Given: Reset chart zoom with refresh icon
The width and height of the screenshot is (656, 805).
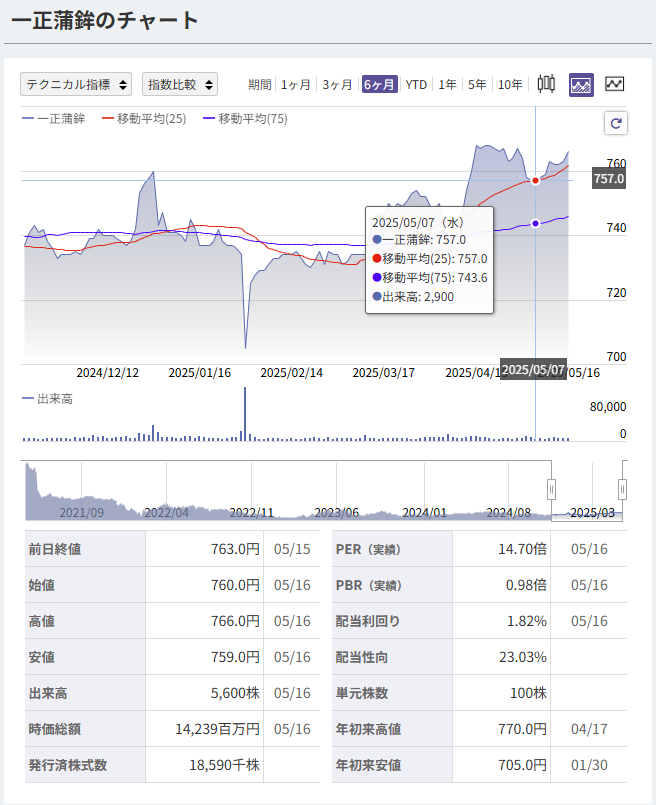Looking at the screenshot, I should tap(616, 123).
